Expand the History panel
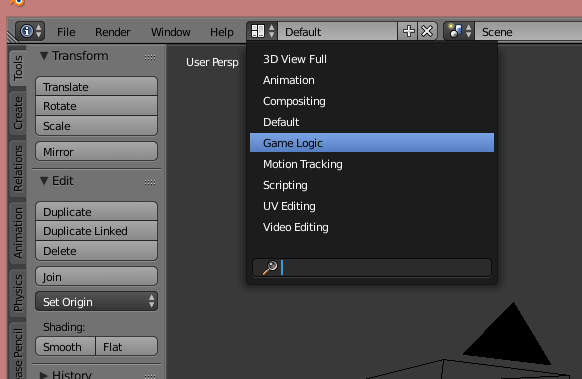The image size is (582, 379). 44,374
